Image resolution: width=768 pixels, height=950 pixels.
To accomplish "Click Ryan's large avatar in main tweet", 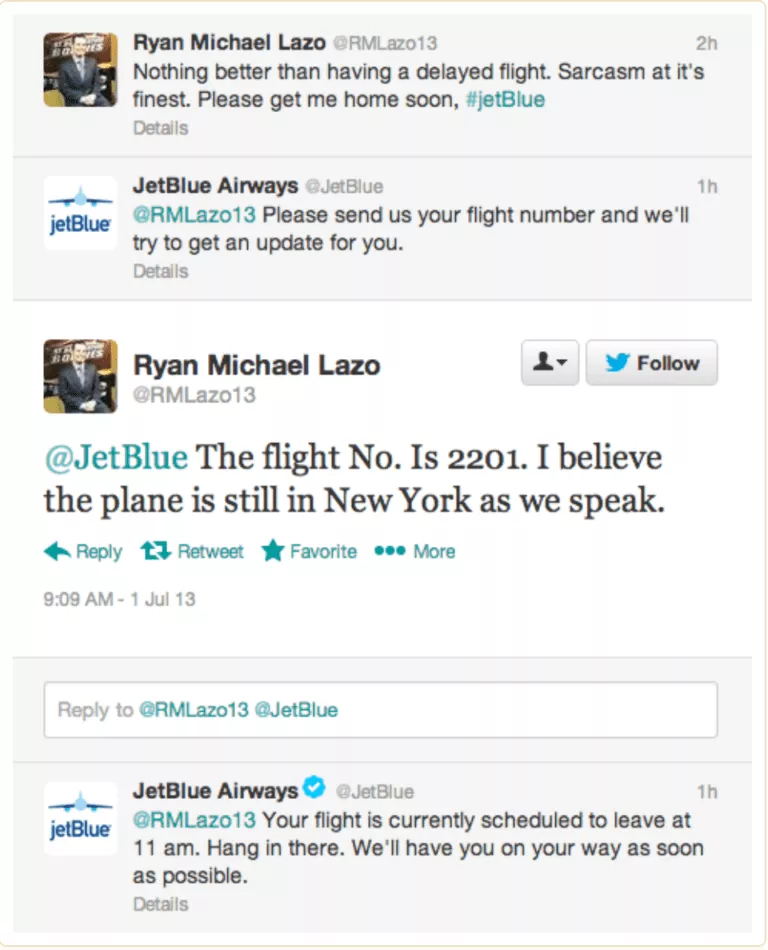I will click(x=80, y=376).
